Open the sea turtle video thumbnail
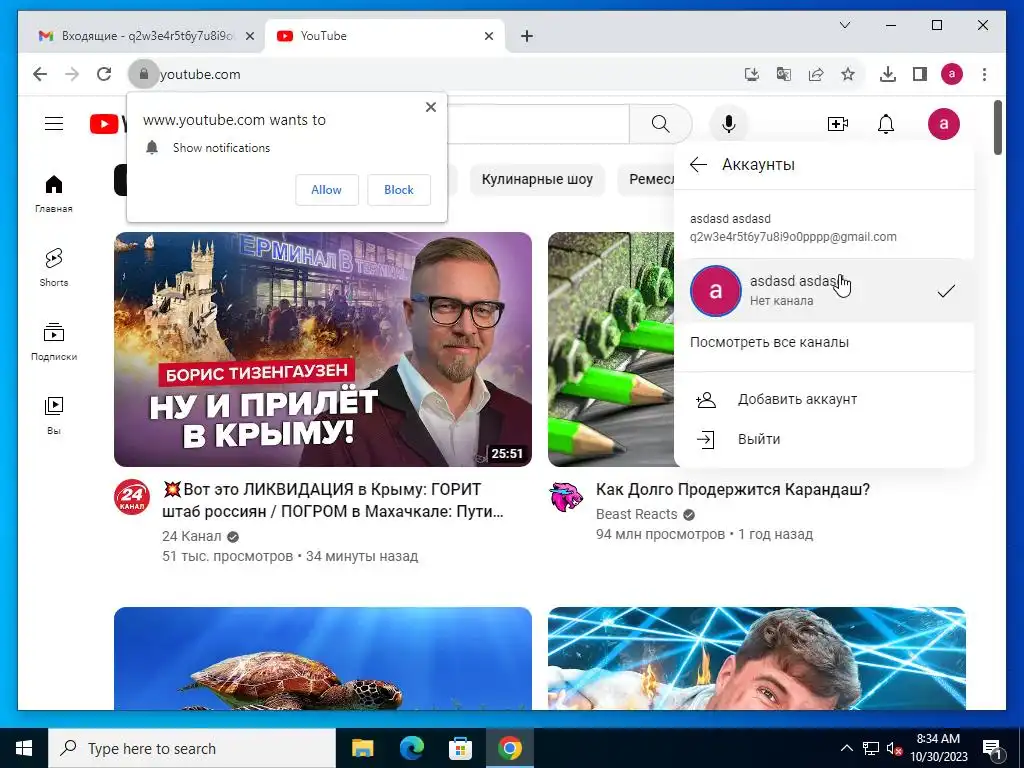 pyautogui.click(x=323, y=658)
